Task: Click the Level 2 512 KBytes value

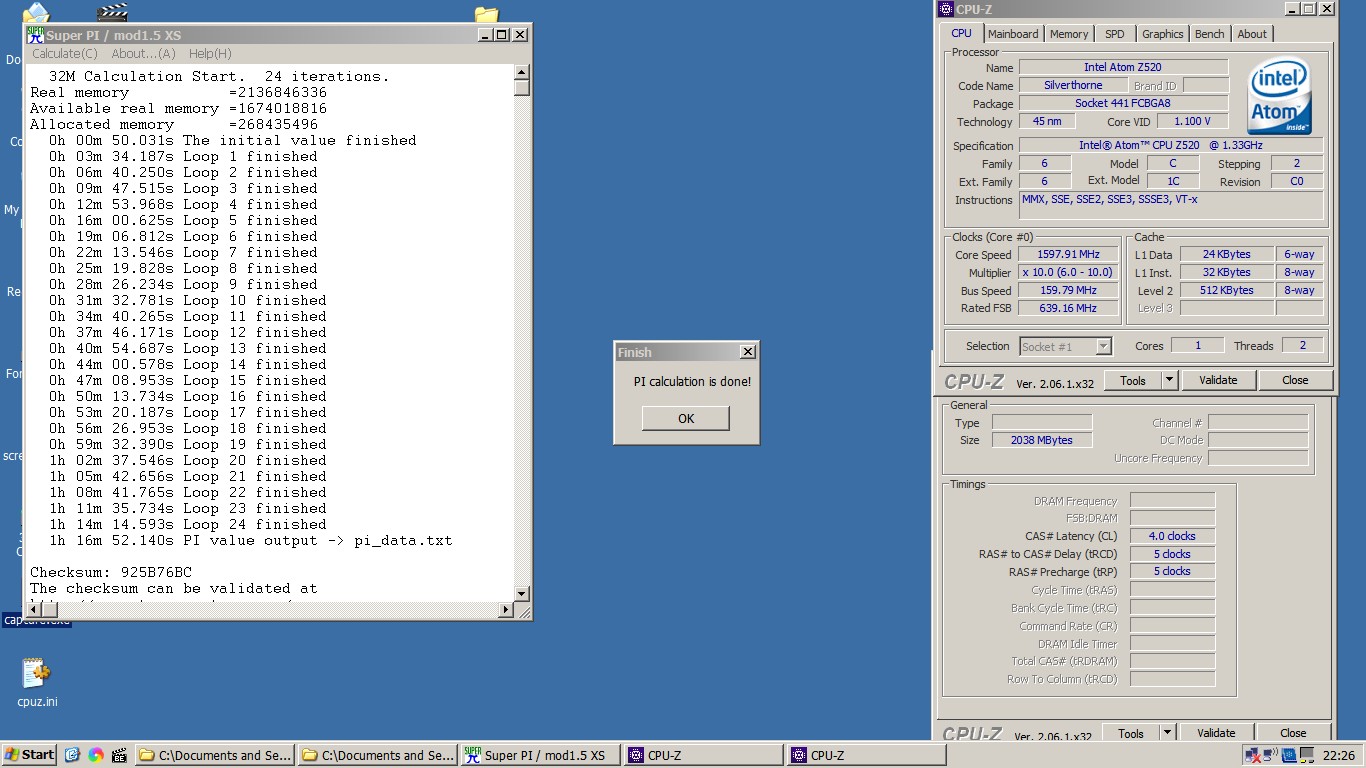Action: tap(1227, 291)
